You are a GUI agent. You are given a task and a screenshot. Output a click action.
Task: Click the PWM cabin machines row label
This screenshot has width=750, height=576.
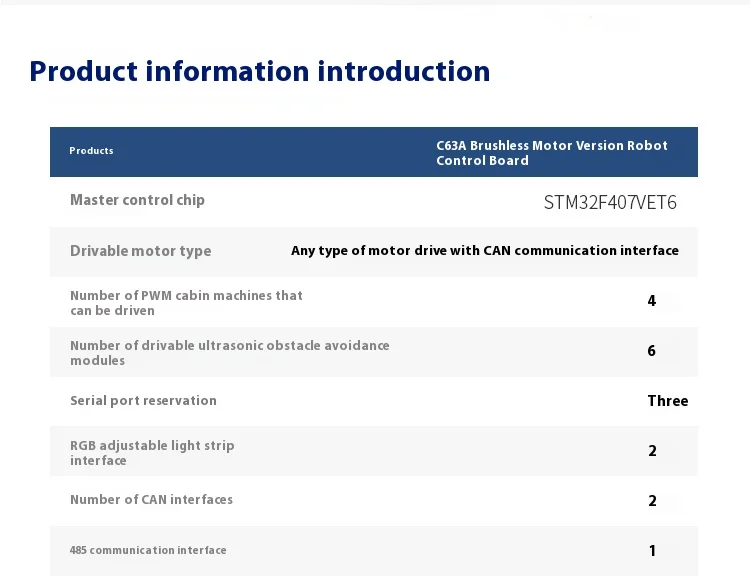click(186, 303)
